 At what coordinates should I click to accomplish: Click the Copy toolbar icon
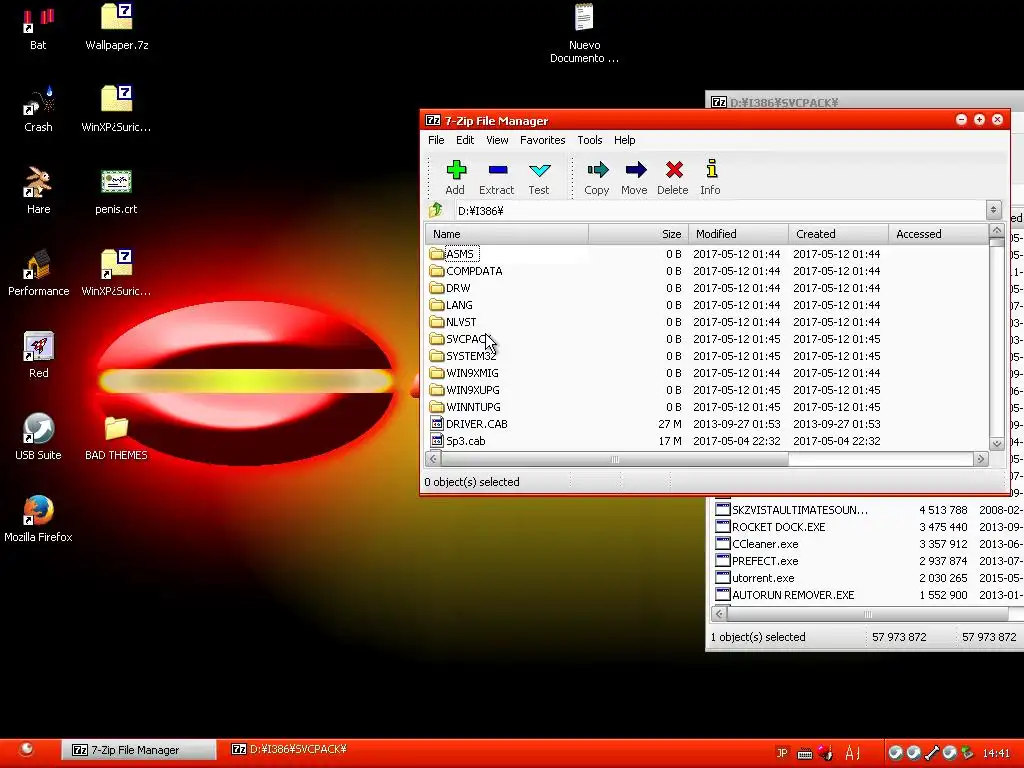click(597, 177)
